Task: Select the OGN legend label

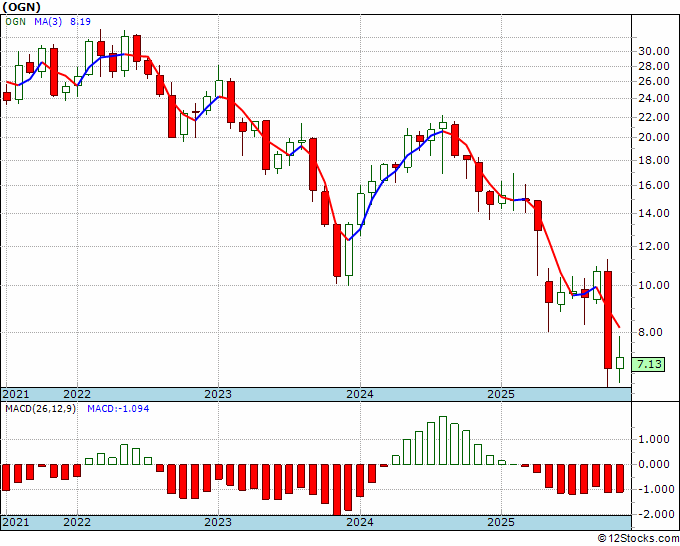Action: 16,21
